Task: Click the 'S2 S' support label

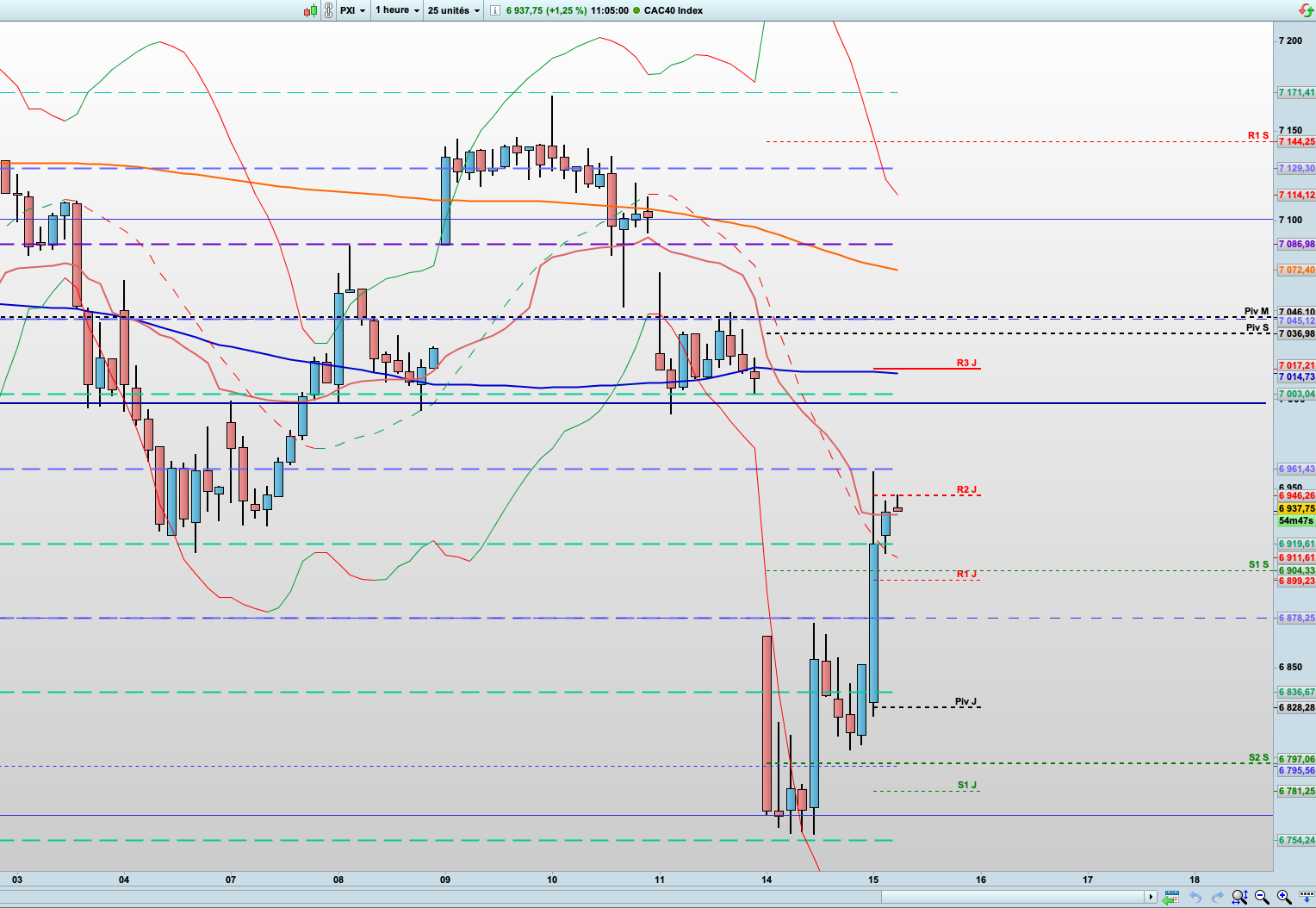Action: (x=1258, y=757)
